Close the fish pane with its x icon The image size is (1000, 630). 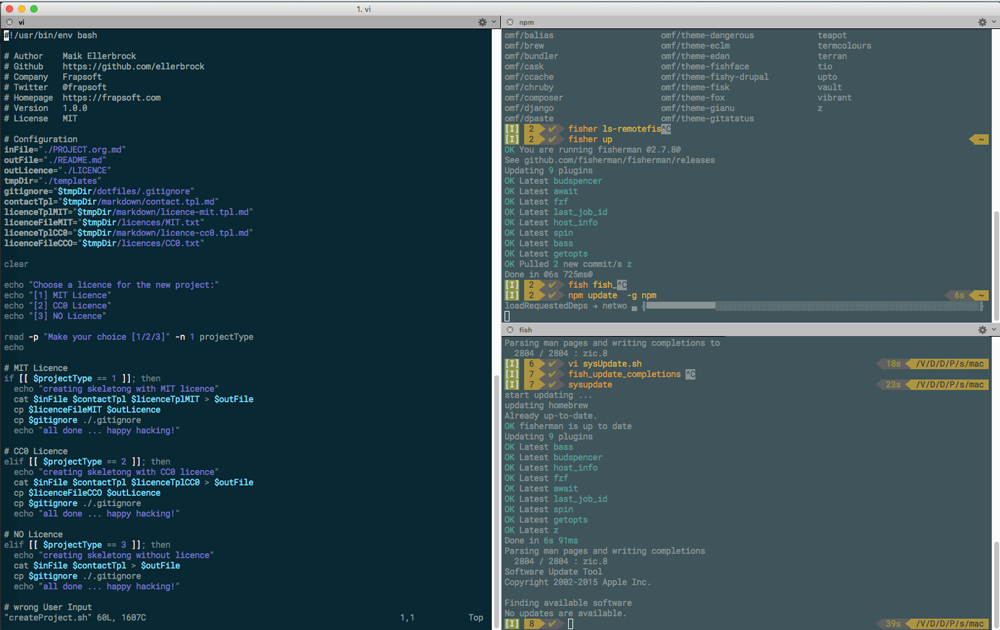point(510,330)
